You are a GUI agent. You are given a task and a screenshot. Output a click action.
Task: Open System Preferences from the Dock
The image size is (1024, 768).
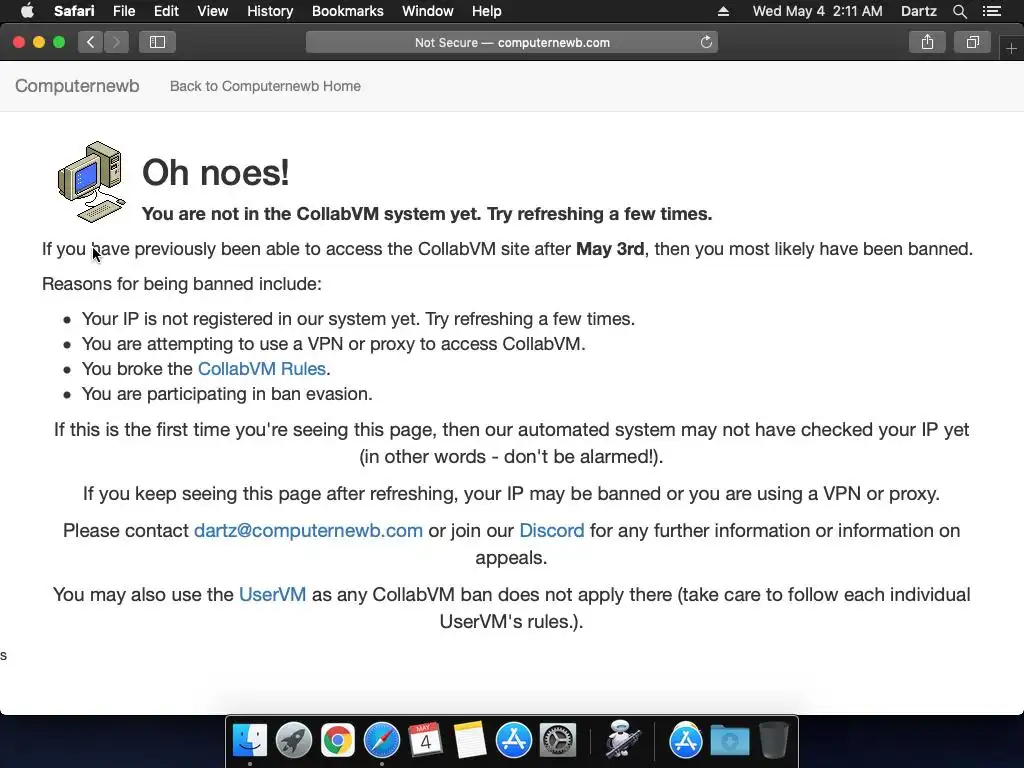[557, 741]
